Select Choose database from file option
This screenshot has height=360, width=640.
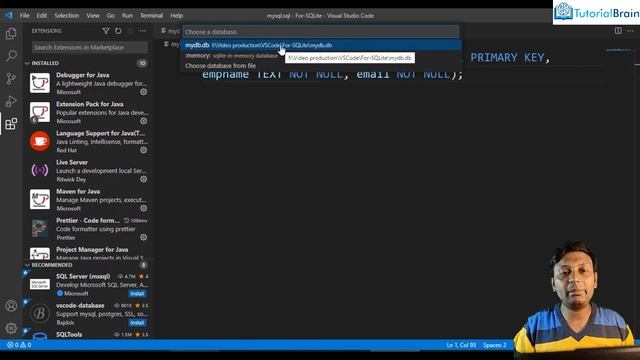point(321,66)
